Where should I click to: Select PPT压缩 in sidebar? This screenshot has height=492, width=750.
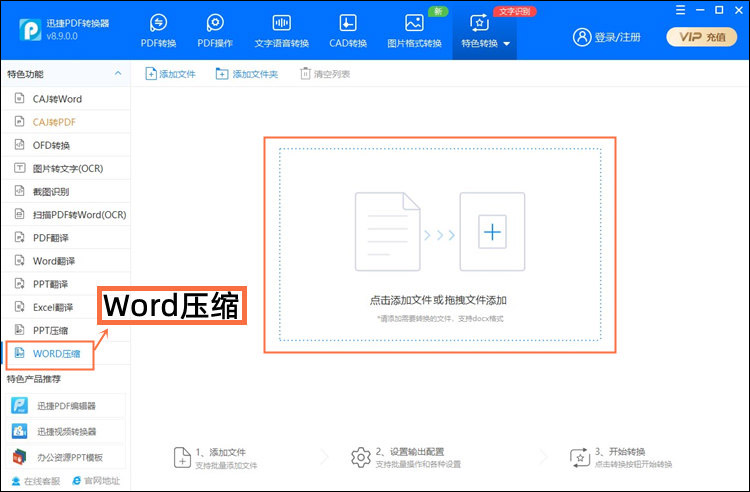(66, 330)
